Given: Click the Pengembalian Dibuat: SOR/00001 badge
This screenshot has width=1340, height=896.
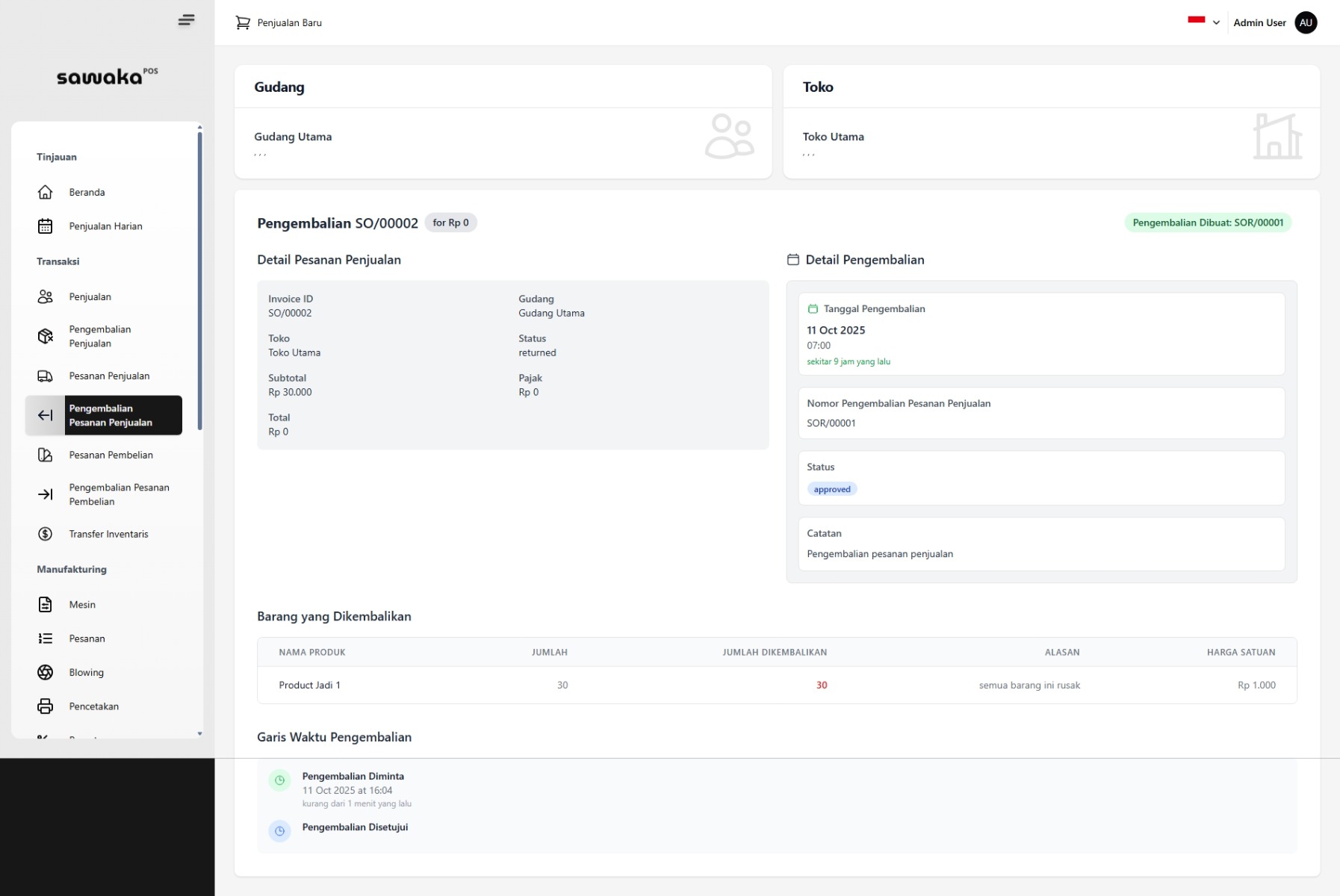Looking at the screenshot, I should [x=1207, y=223].
